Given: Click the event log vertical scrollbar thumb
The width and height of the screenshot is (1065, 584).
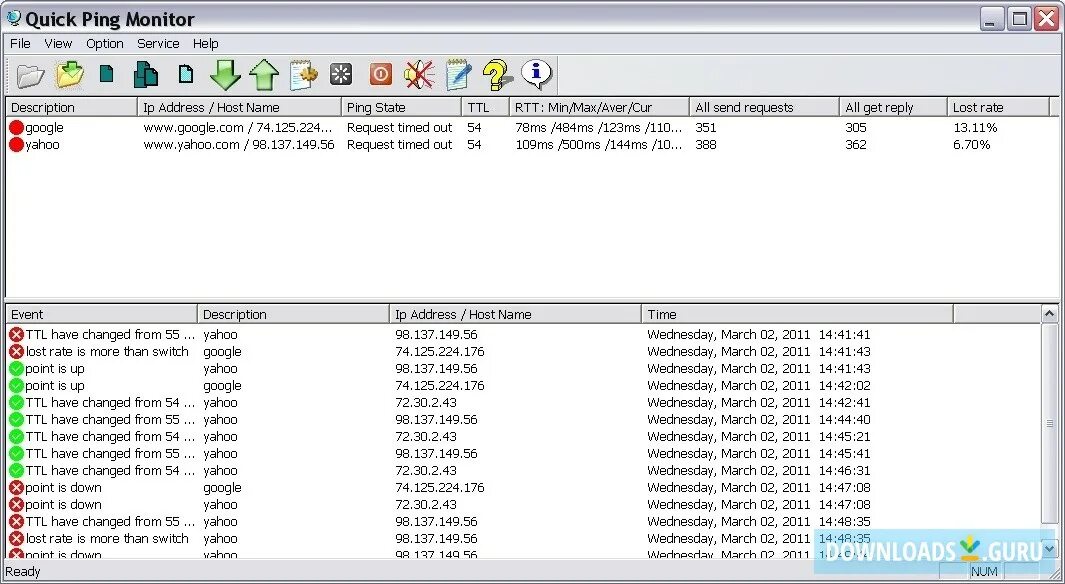Looking at the screenshot, I should [x=1049, y=424].
